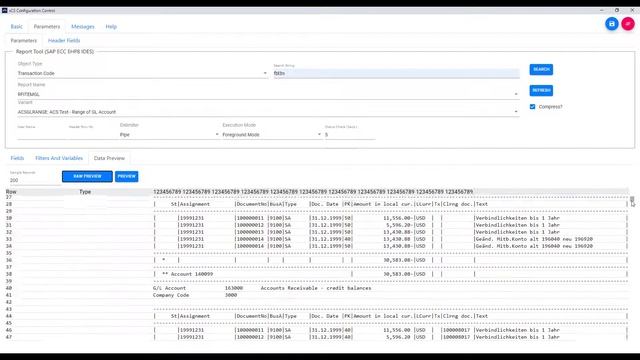Click the RAW PREVIEW button

pyautogui.click(x=87, y=176)
